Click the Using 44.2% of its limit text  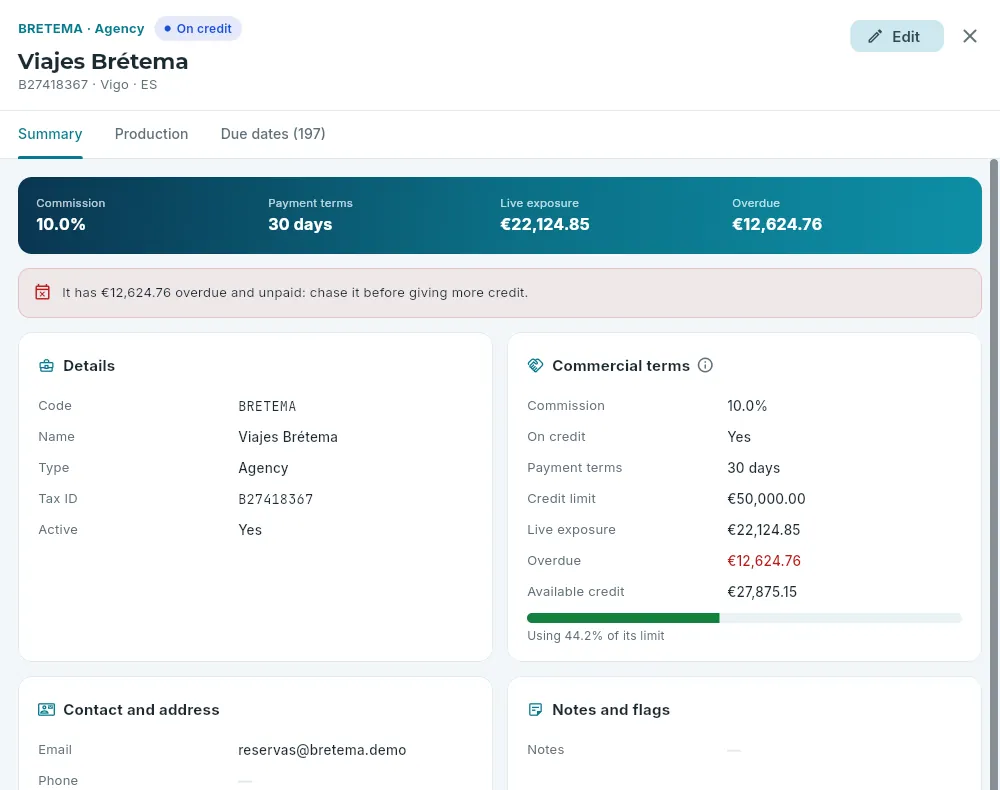[x=596, y=636]
